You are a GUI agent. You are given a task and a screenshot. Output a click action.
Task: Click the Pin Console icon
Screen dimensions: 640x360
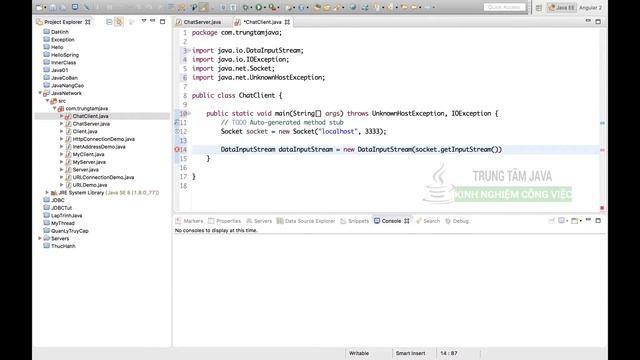tap(551, 221)
